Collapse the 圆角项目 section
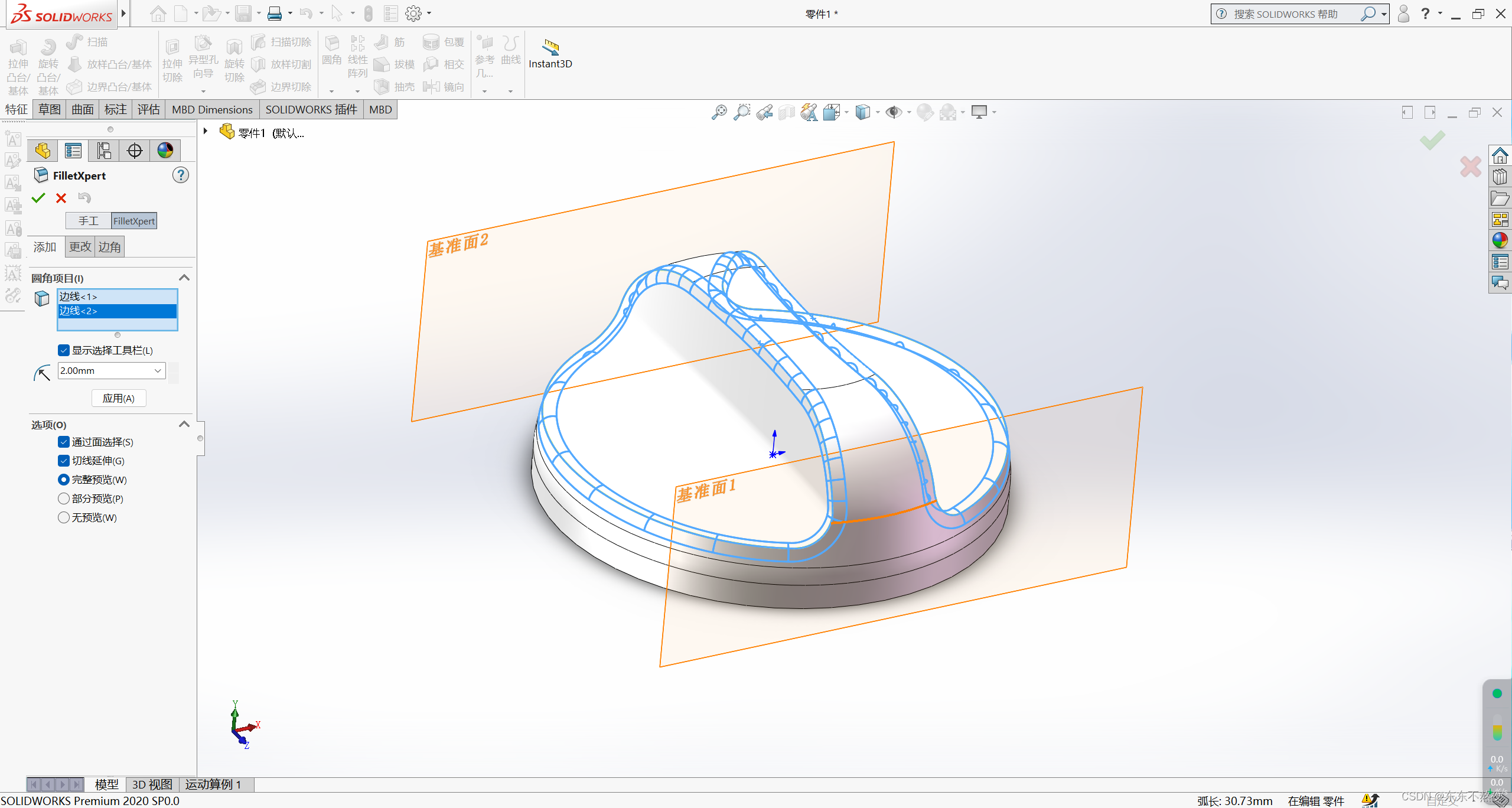The width and height of the screenshot is (1512, 808). [184, 278]
